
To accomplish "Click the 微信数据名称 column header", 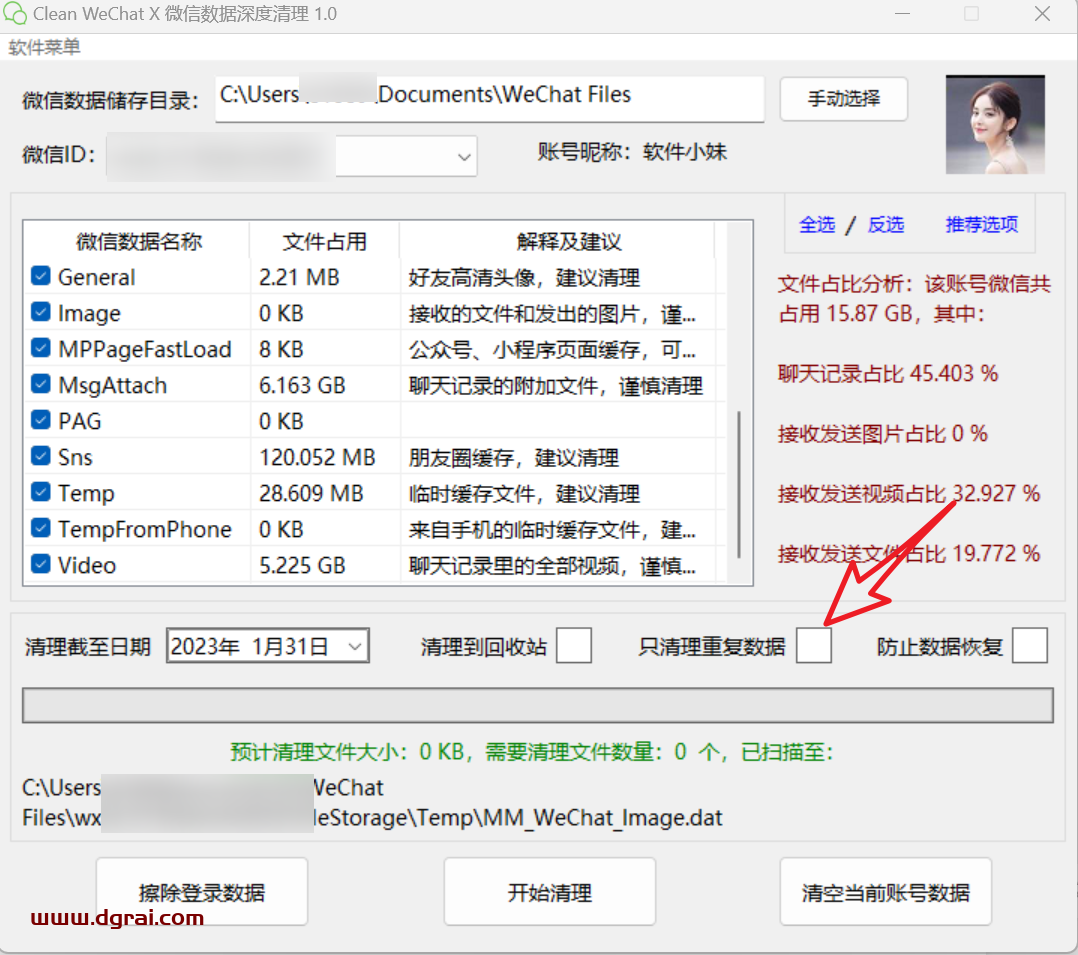I will coord(138,241).
